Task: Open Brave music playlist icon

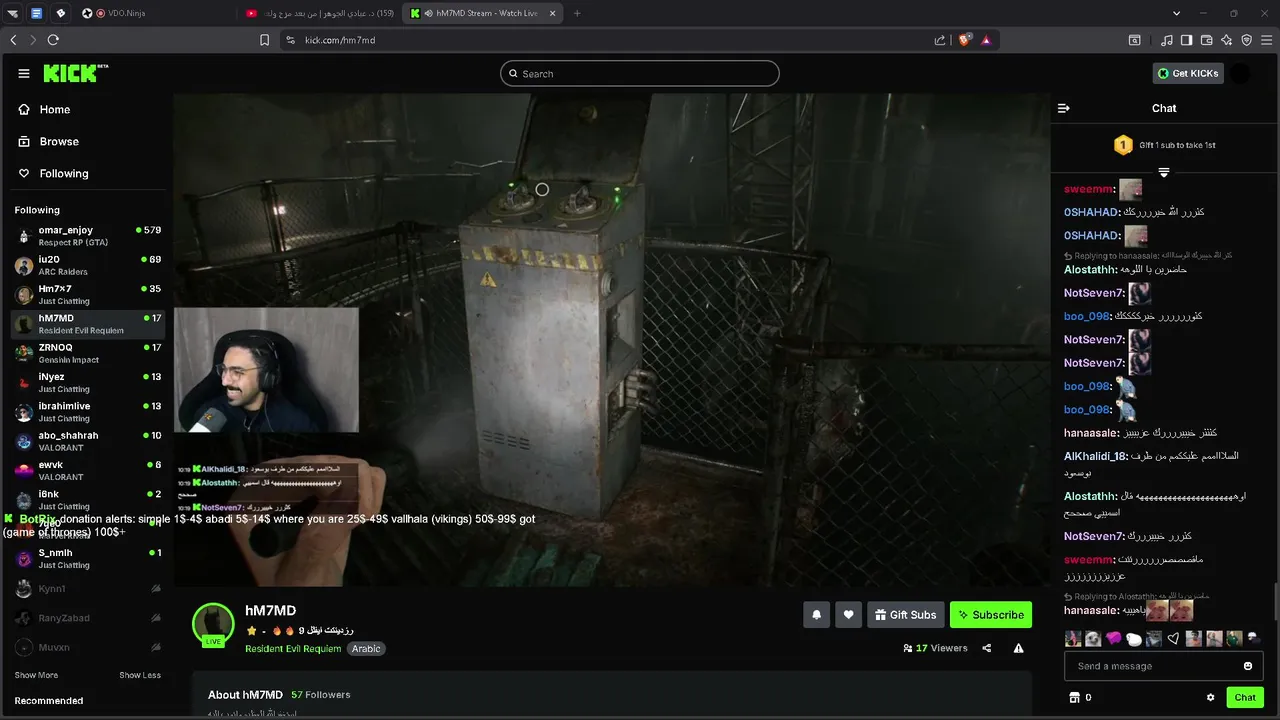Action: 1167,40
